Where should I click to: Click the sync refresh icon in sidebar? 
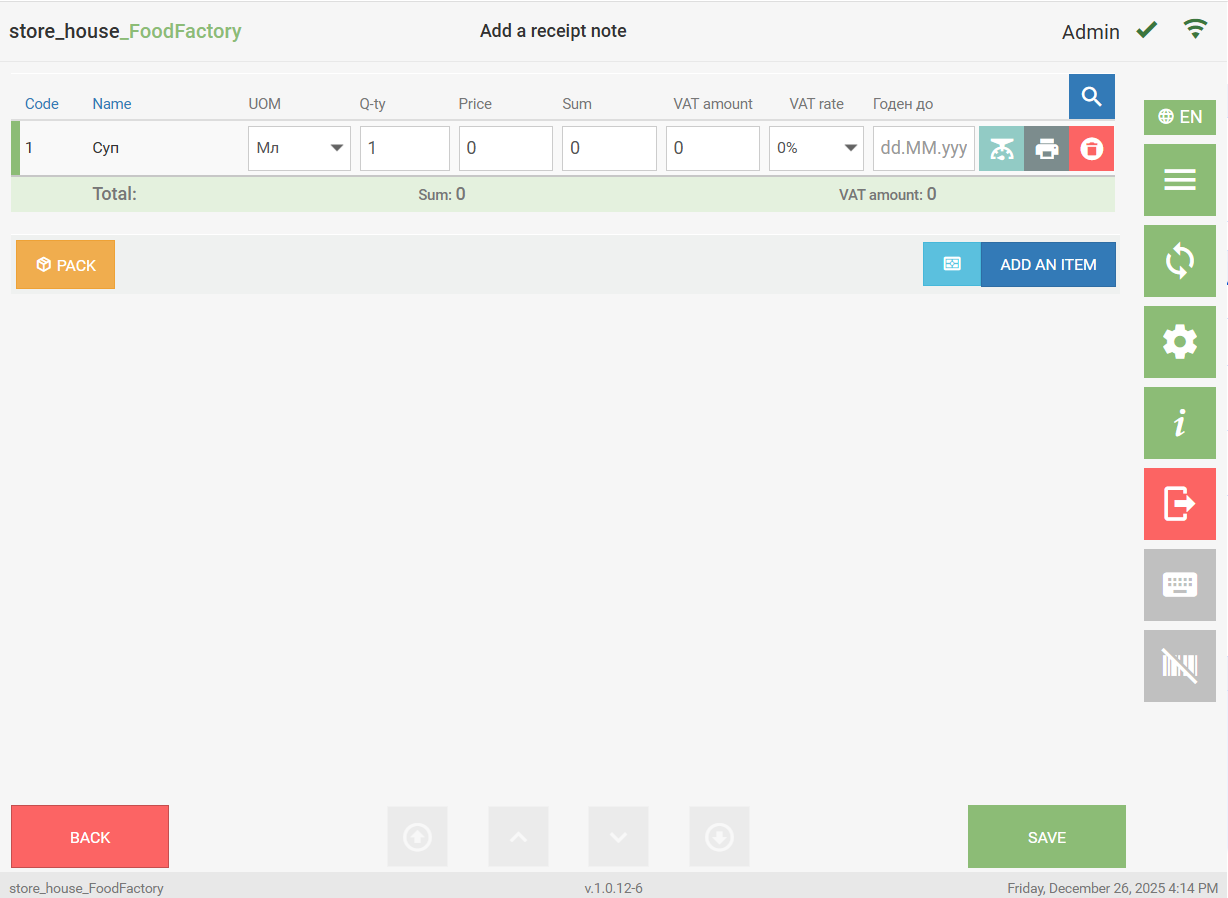tap(1179, 261)
